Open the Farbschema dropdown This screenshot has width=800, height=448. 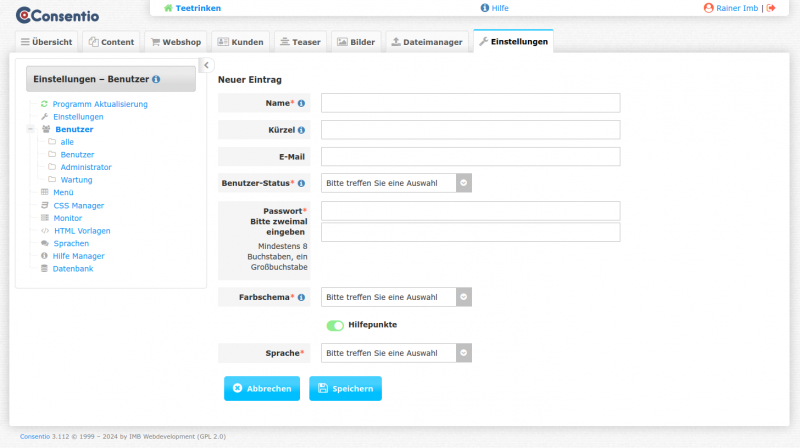[395, 297]
